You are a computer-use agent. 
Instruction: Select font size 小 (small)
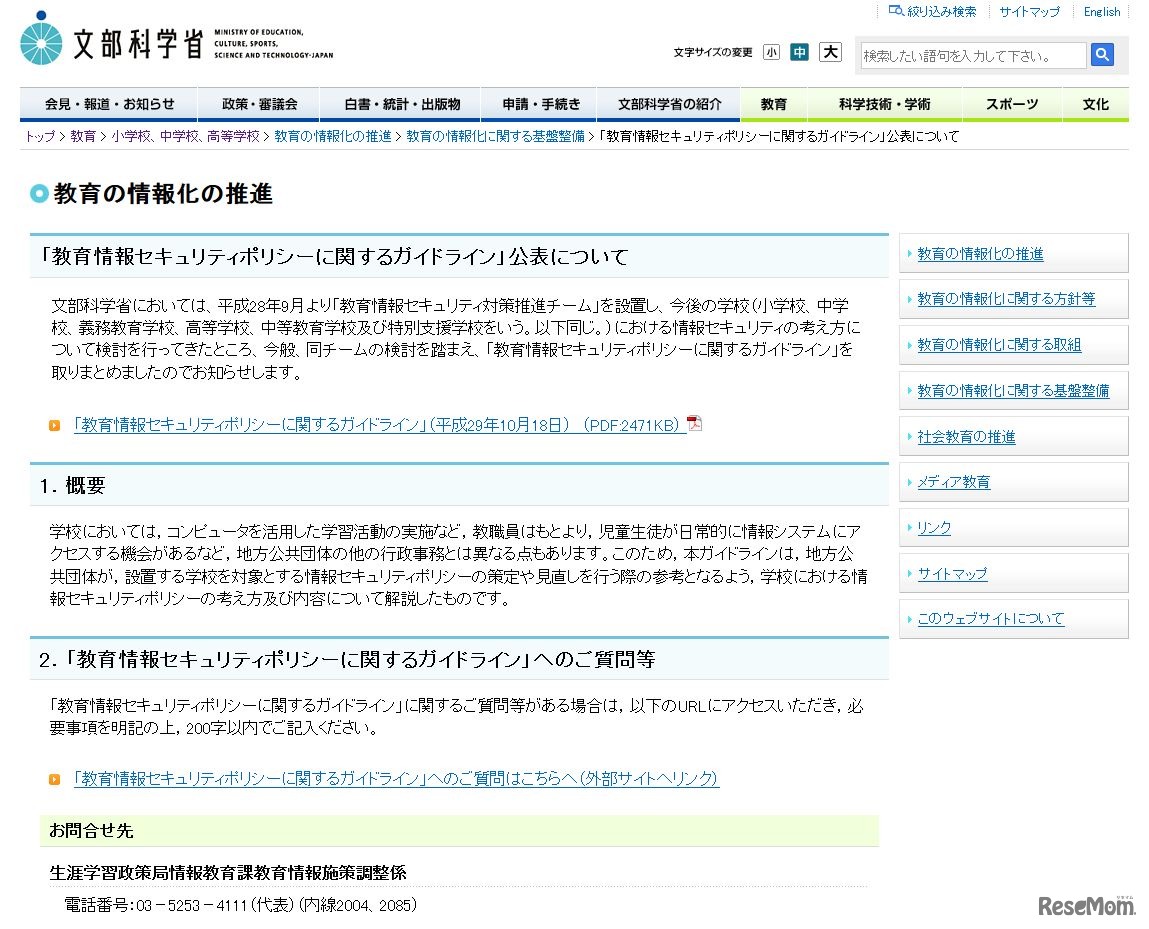coord(771,51)
